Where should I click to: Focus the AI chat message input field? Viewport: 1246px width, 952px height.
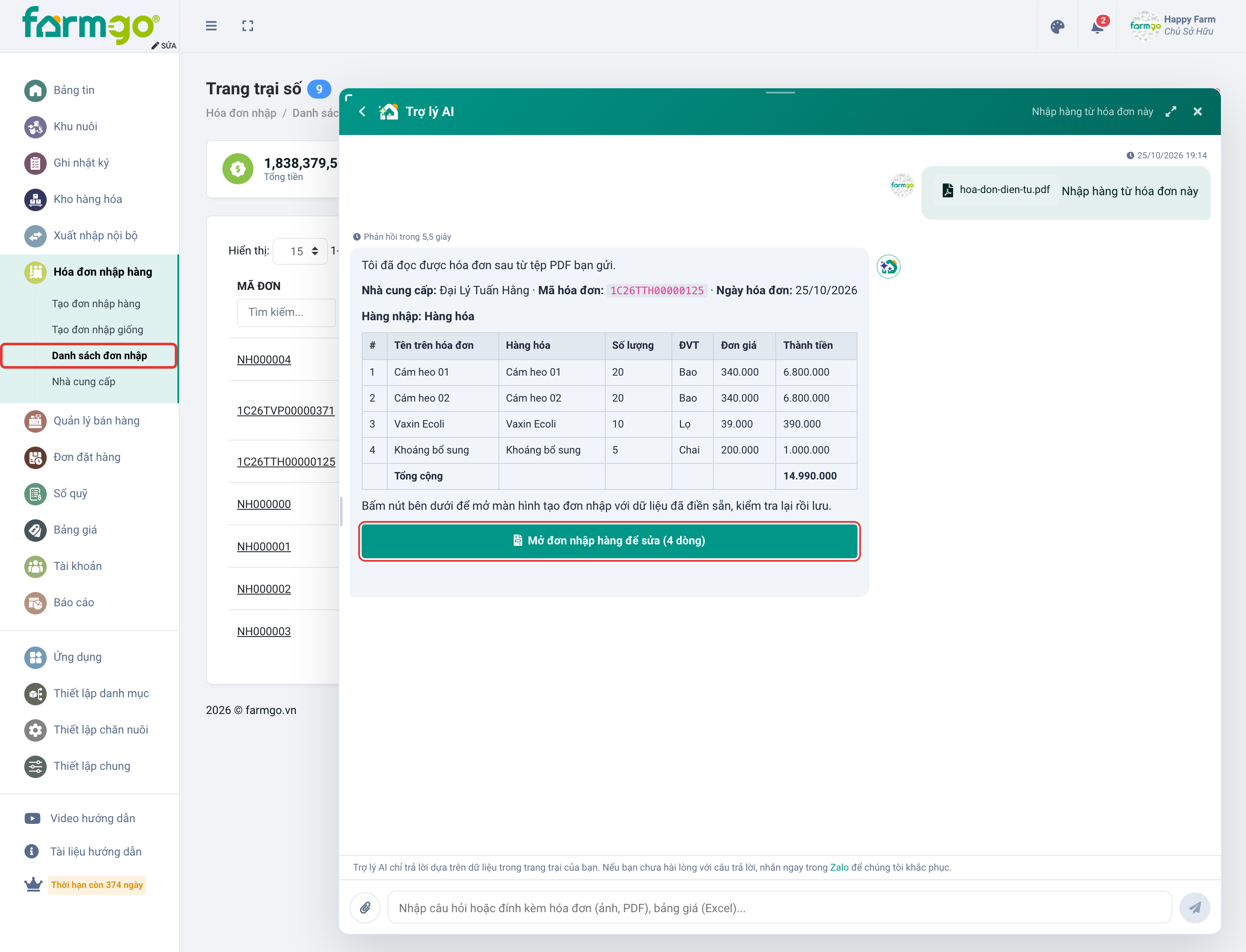[x=779, y=908]
